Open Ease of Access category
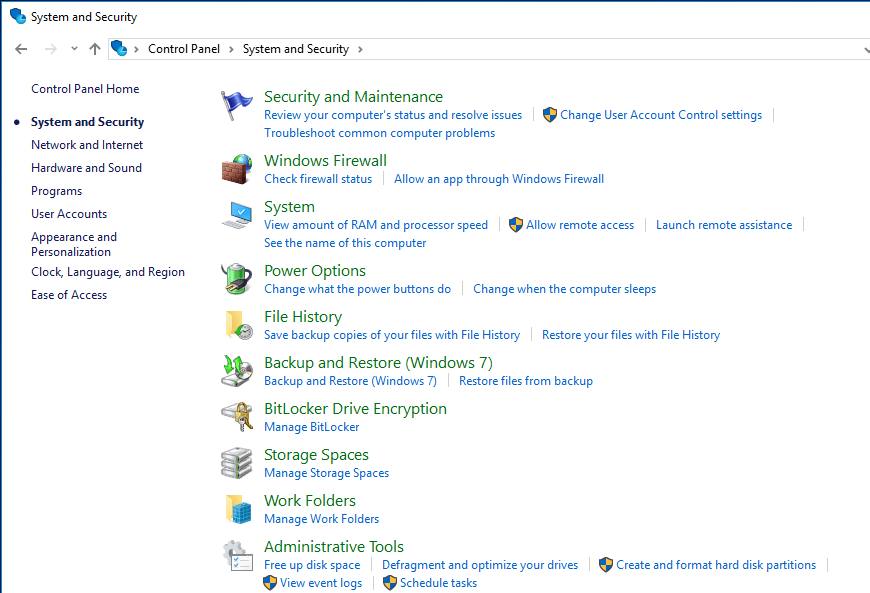870x593 pixels. point(69,295)
